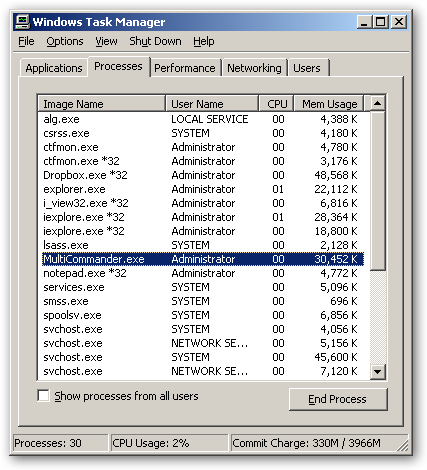Sort by the User Name column
This screenshot has width=427, height=470.
(212, 104)
